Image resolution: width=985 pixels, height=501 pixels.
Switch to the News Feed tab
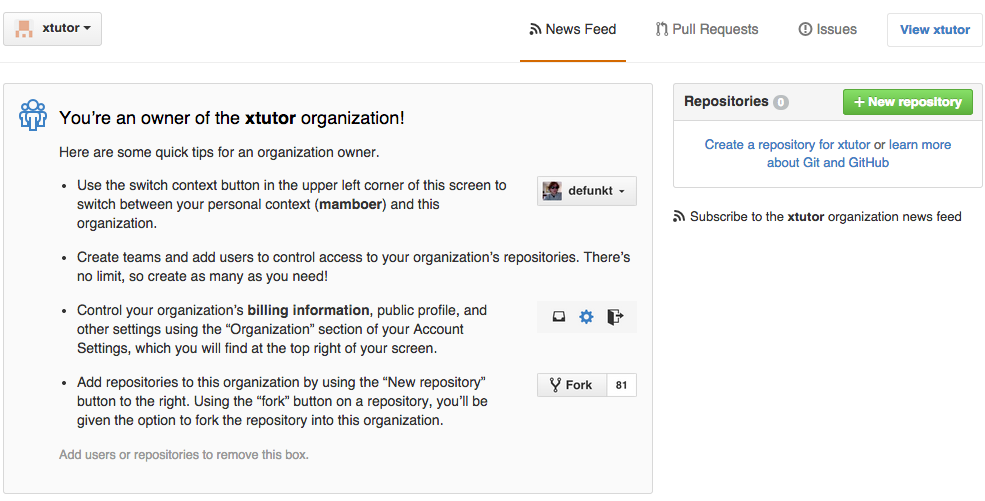point(572,30)
